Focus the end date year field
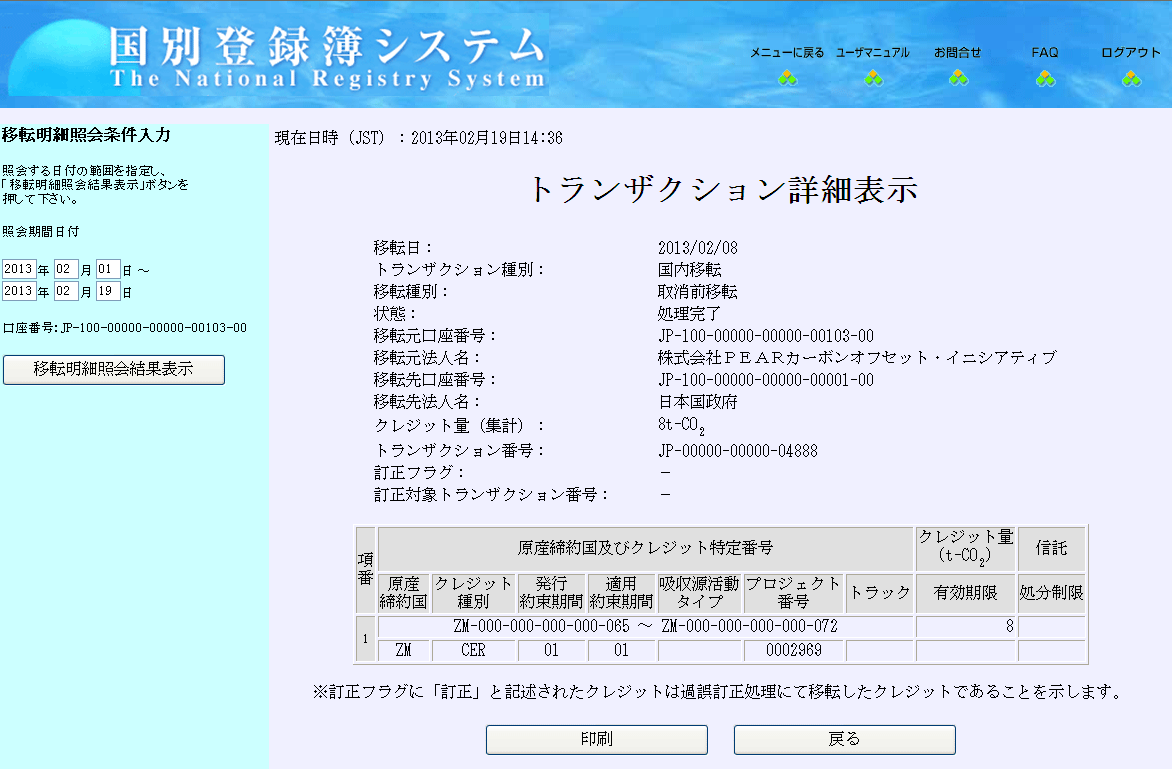 coord(18,291)
